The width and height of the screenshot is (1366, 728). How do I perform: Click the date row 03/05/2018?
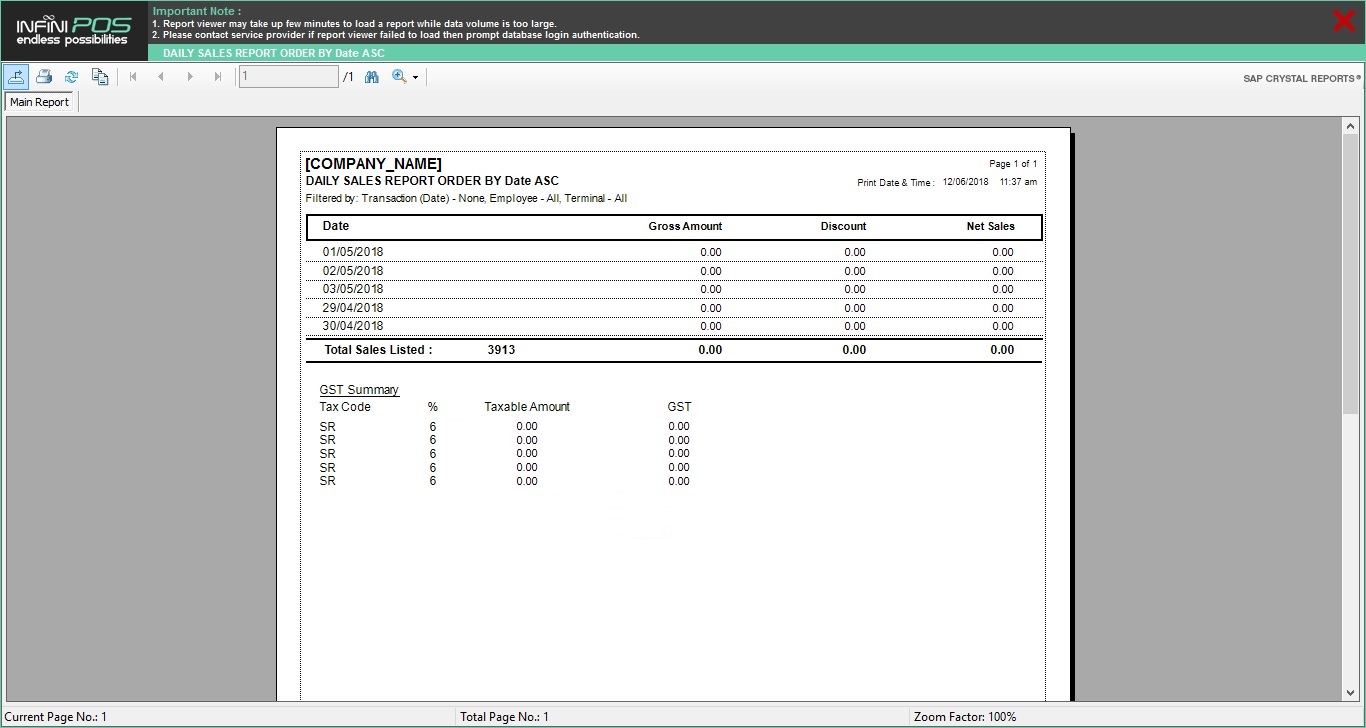674,289
